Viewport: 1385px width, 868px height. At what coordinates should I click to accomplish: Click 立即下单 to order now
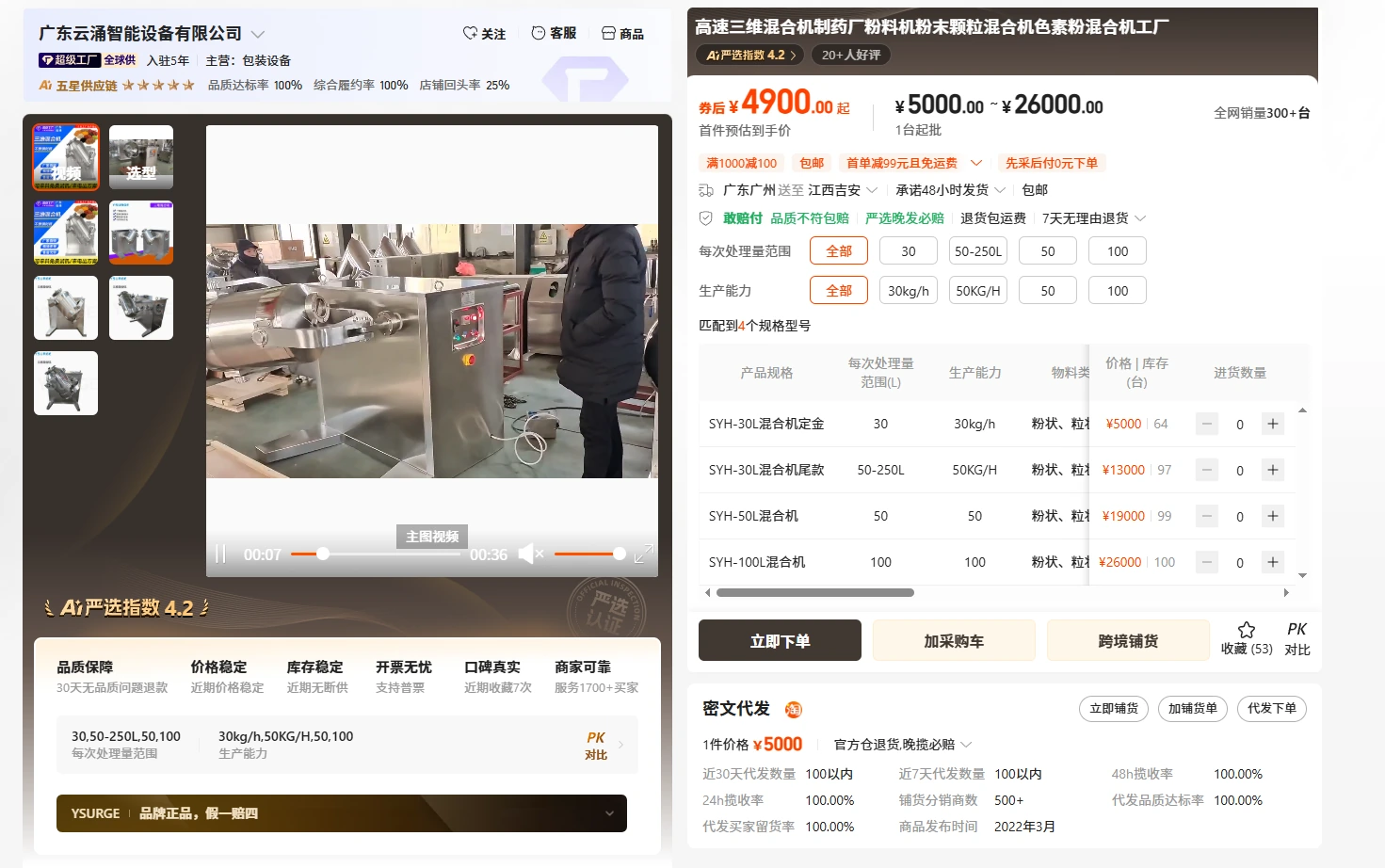(780, 640)
